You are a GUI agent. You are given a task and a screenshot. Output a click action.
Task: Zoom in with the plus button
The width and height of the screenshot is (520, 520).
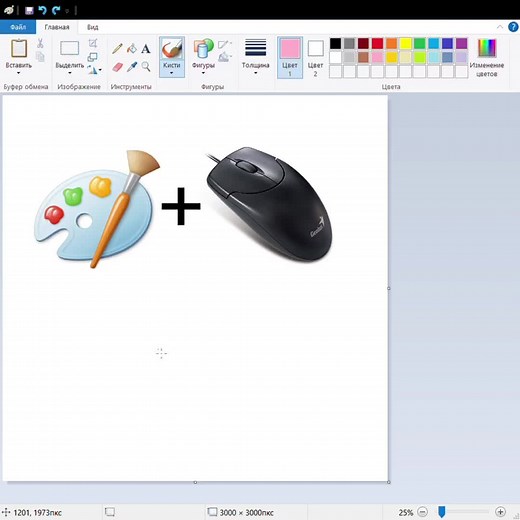coord(500,512)
